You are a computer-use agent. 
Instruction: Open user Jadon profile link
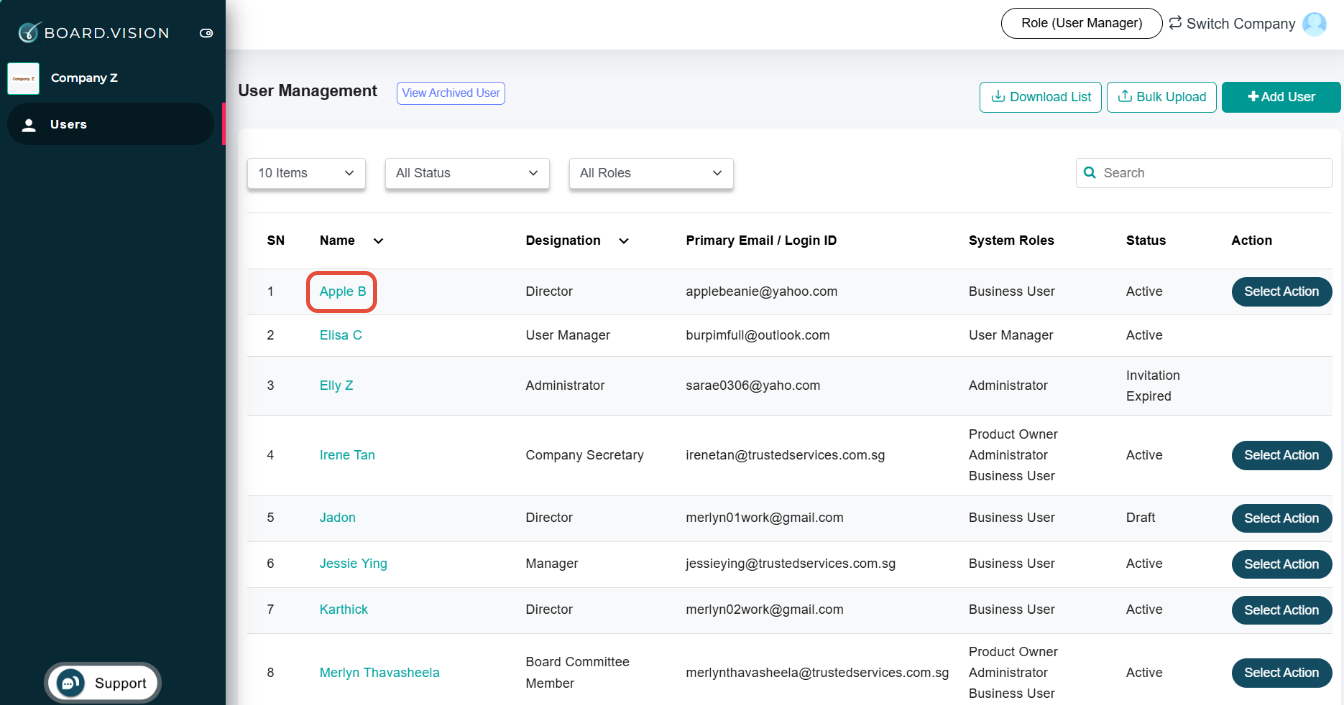[337, 518]
